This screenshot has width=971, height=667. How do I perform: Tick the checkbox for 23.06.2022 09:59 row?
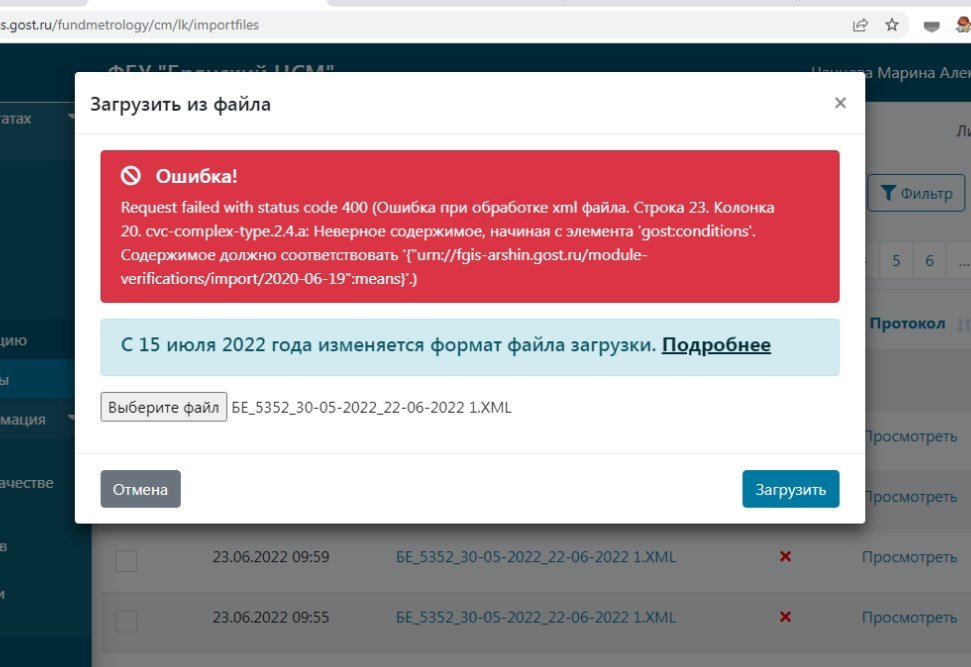click(x=126, y=560)
